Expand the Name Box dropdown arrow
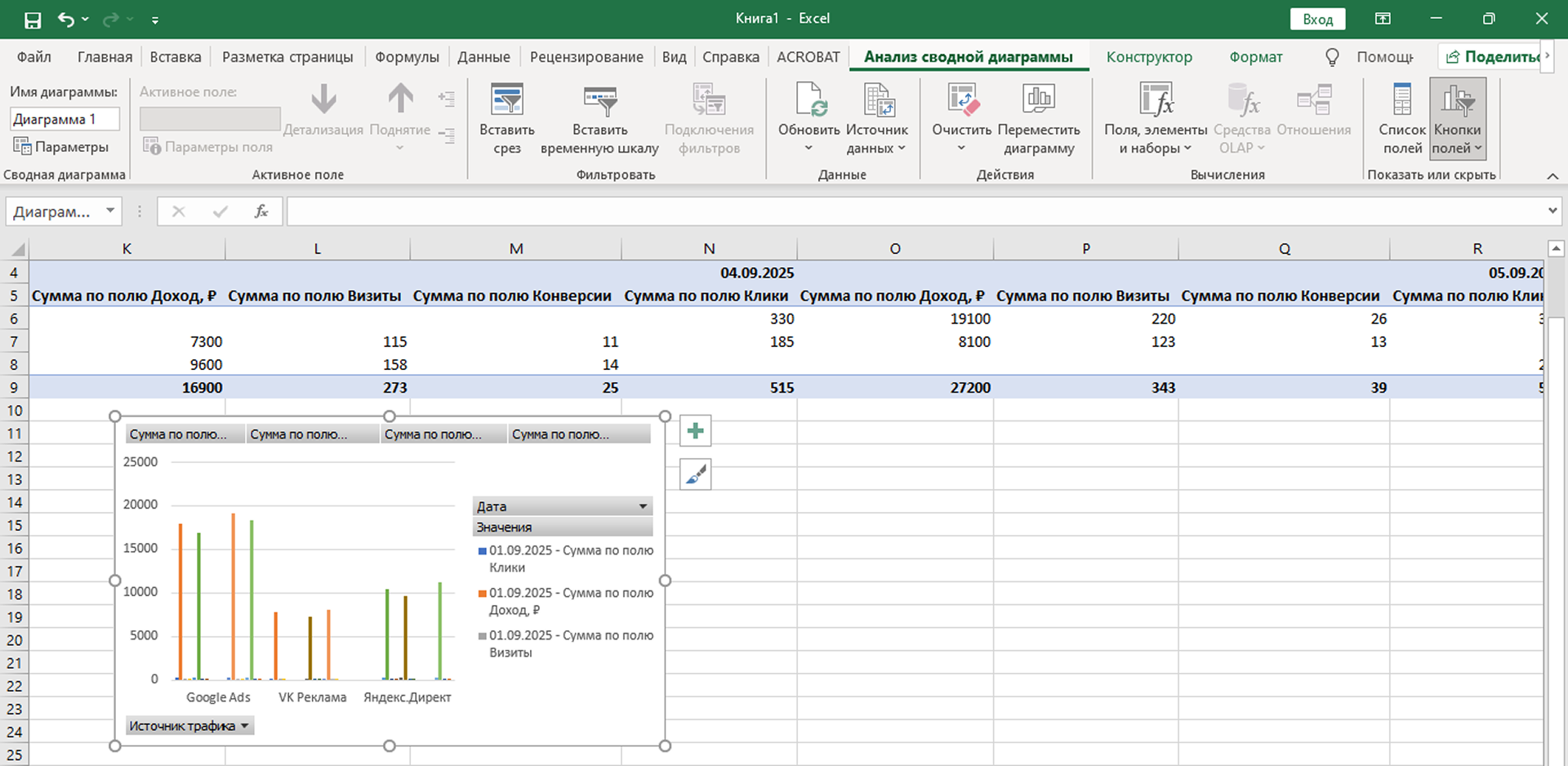This screenshot has width=1568, height=766. coord(110,212)
